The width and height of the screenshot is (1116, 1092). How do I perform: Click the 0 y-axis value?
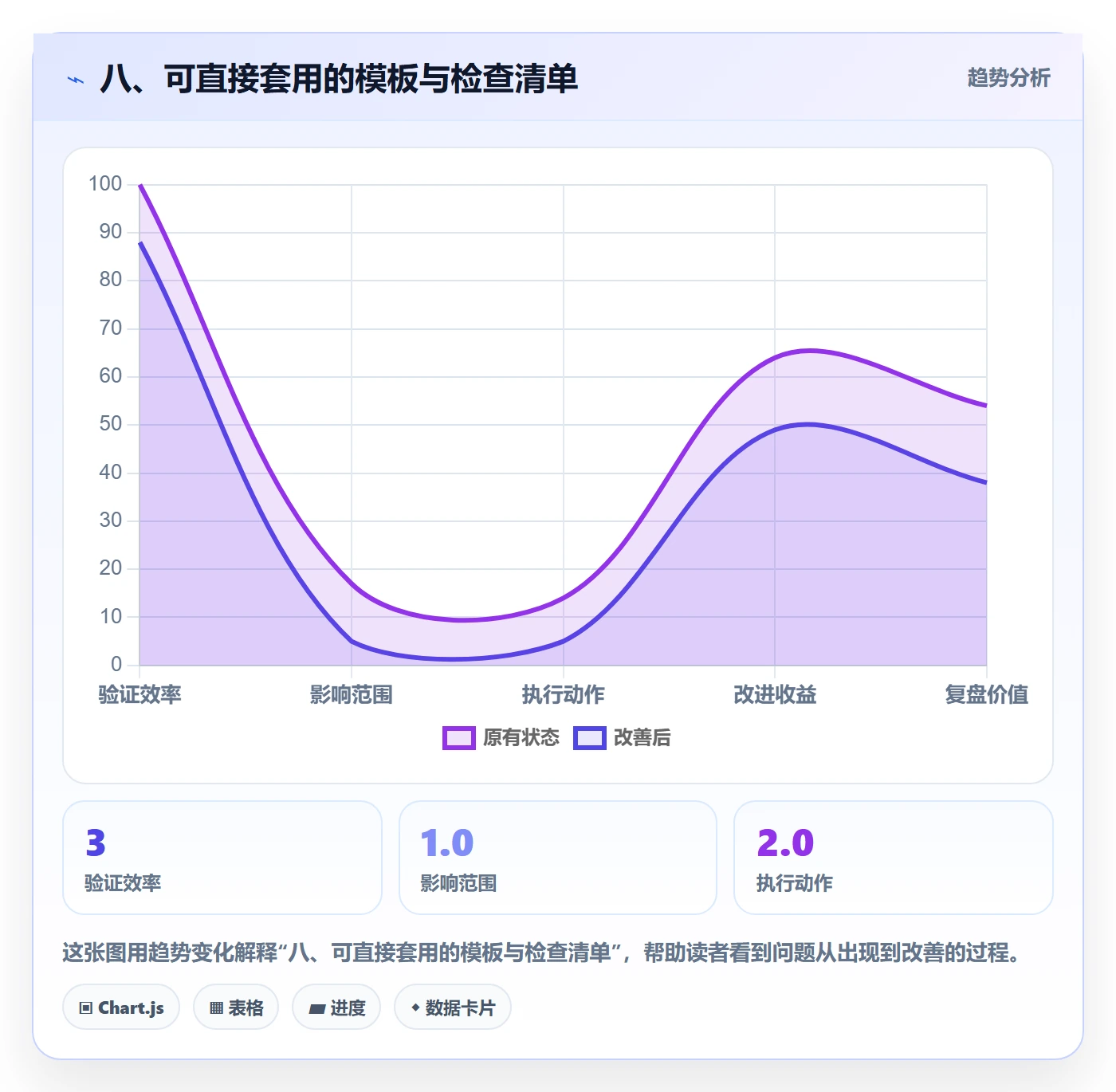pyautogui.click(x=116, y=664)
